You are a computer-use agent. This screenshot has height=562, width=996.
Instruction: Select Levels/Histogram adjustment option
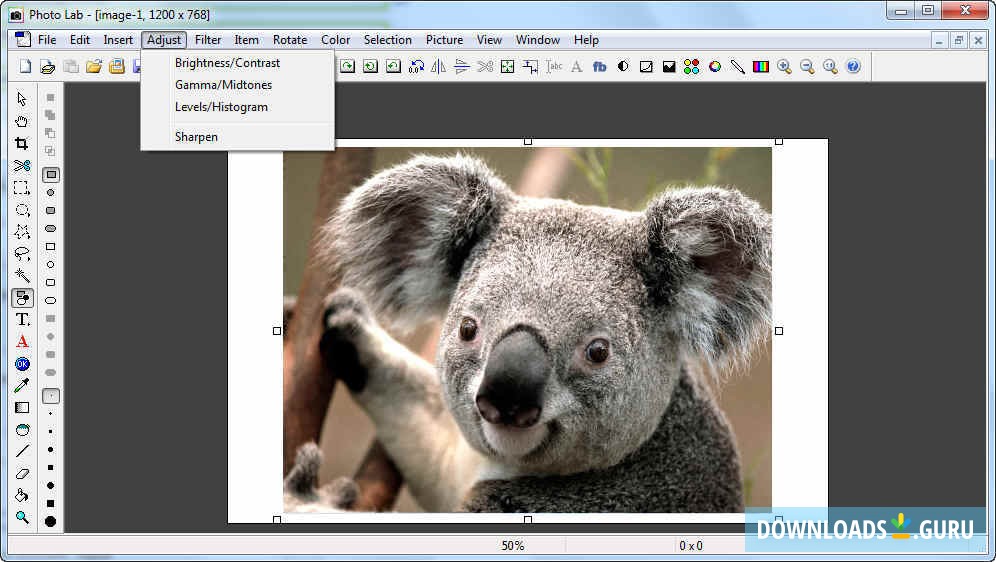tap(221, 107)
